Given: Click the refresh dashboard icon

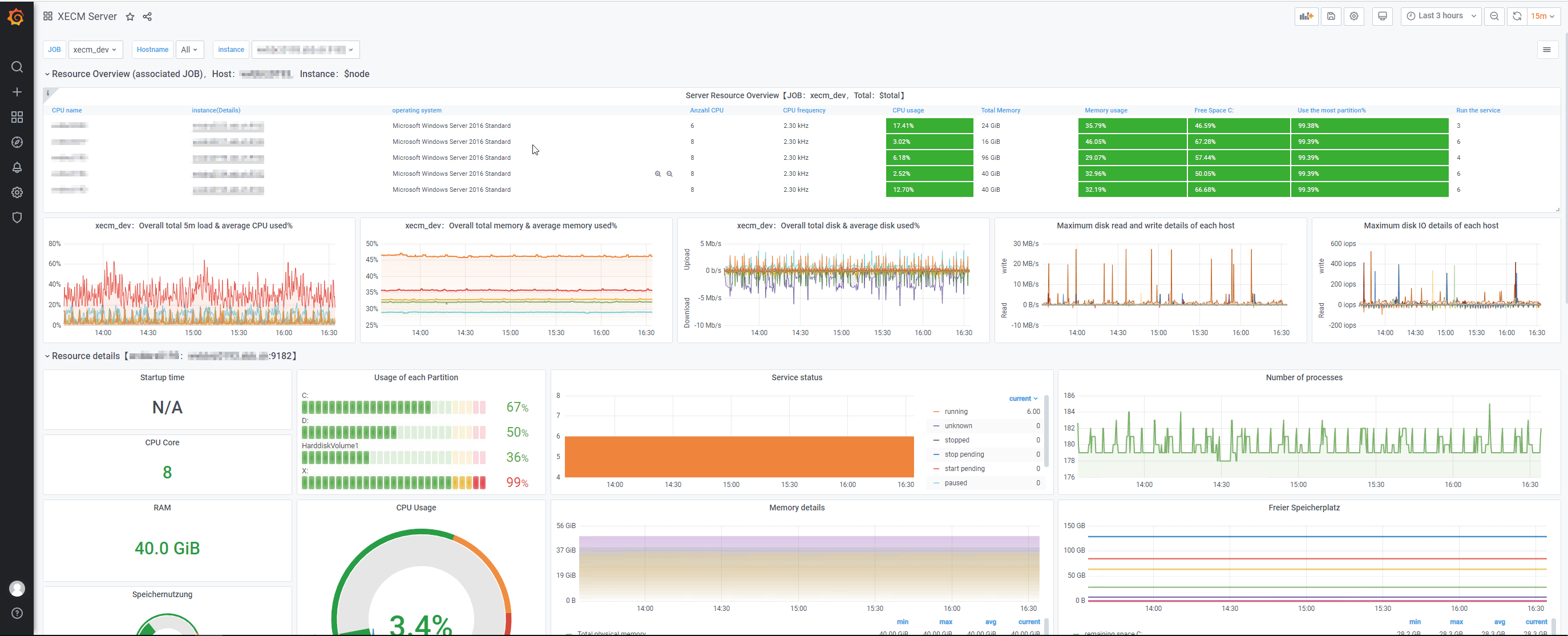Looking at the screenshot, I should [x=1517, y=17].
